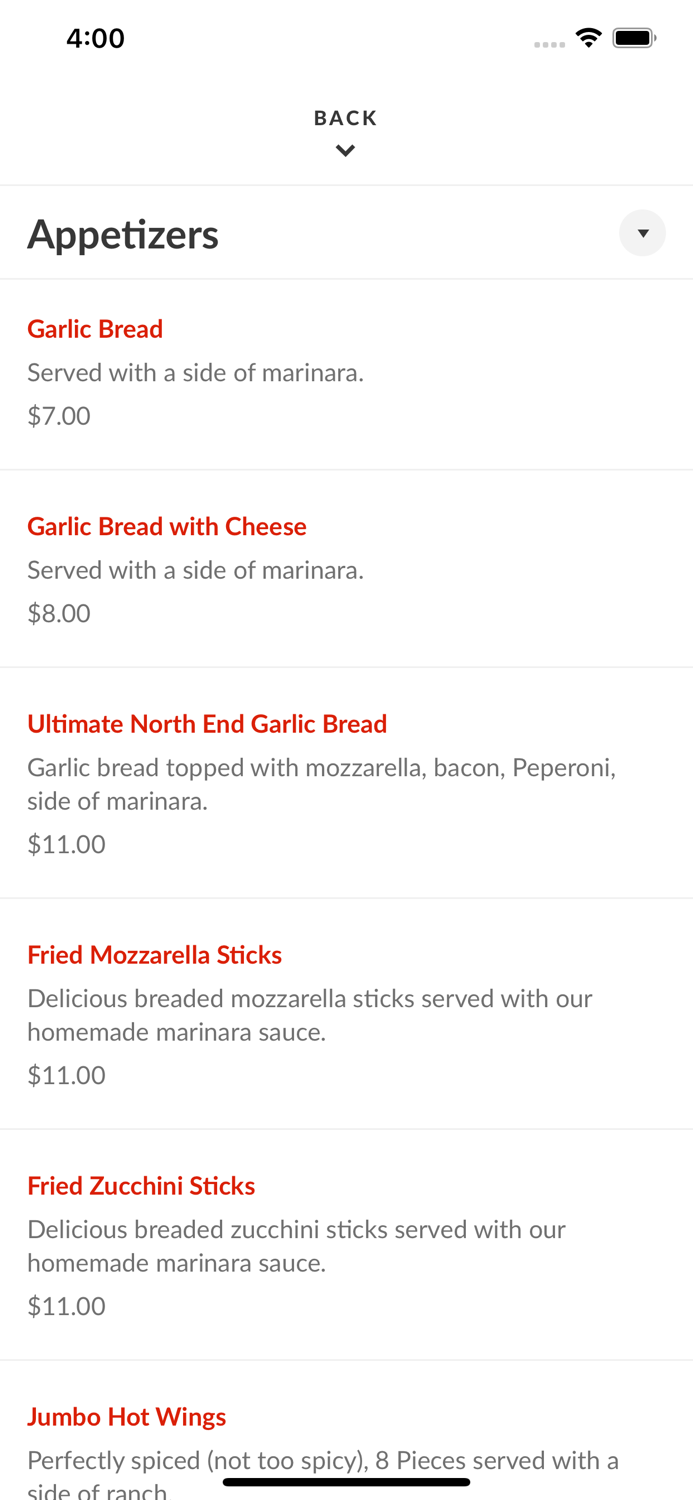Viewport: 693px width, 1500px height.
Task: Tap the chevron below the BACK label
Action: point(346,150)
